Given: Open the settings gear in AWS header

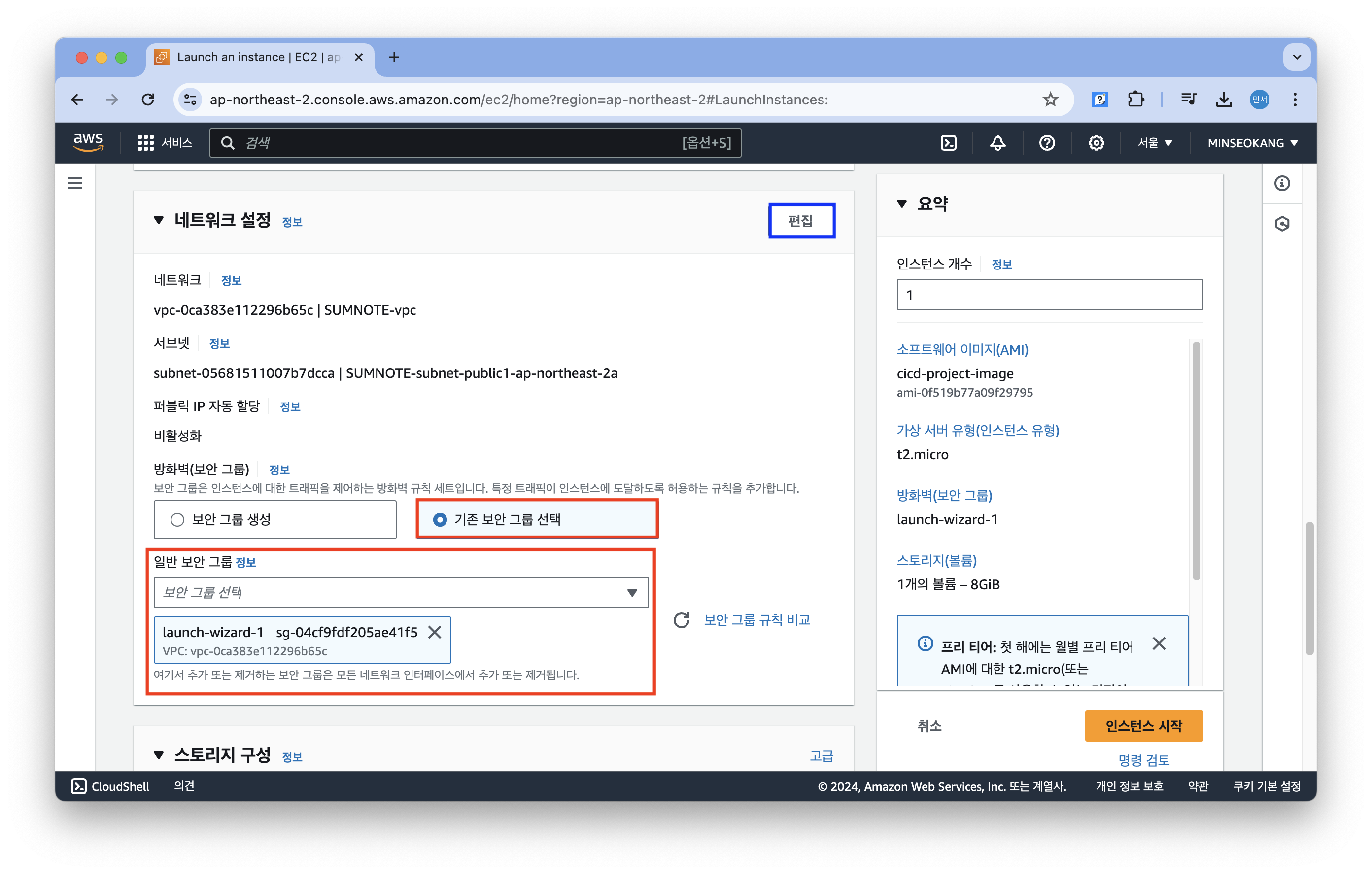Looking at the screenshot, I should coord(1096,143).
